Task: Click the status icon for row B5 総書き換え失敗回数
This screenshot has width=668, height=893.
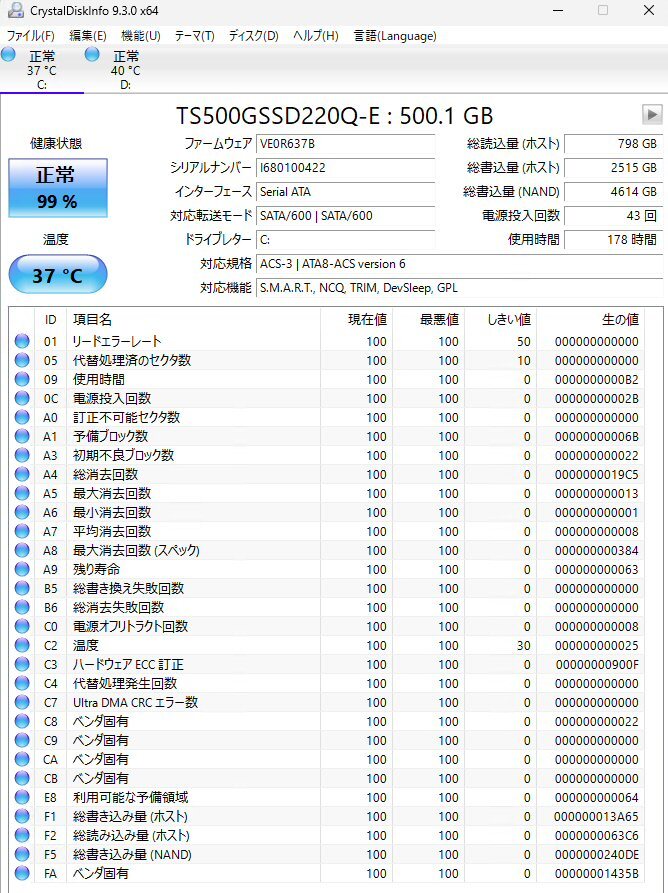Action: [x=22, y=588]
